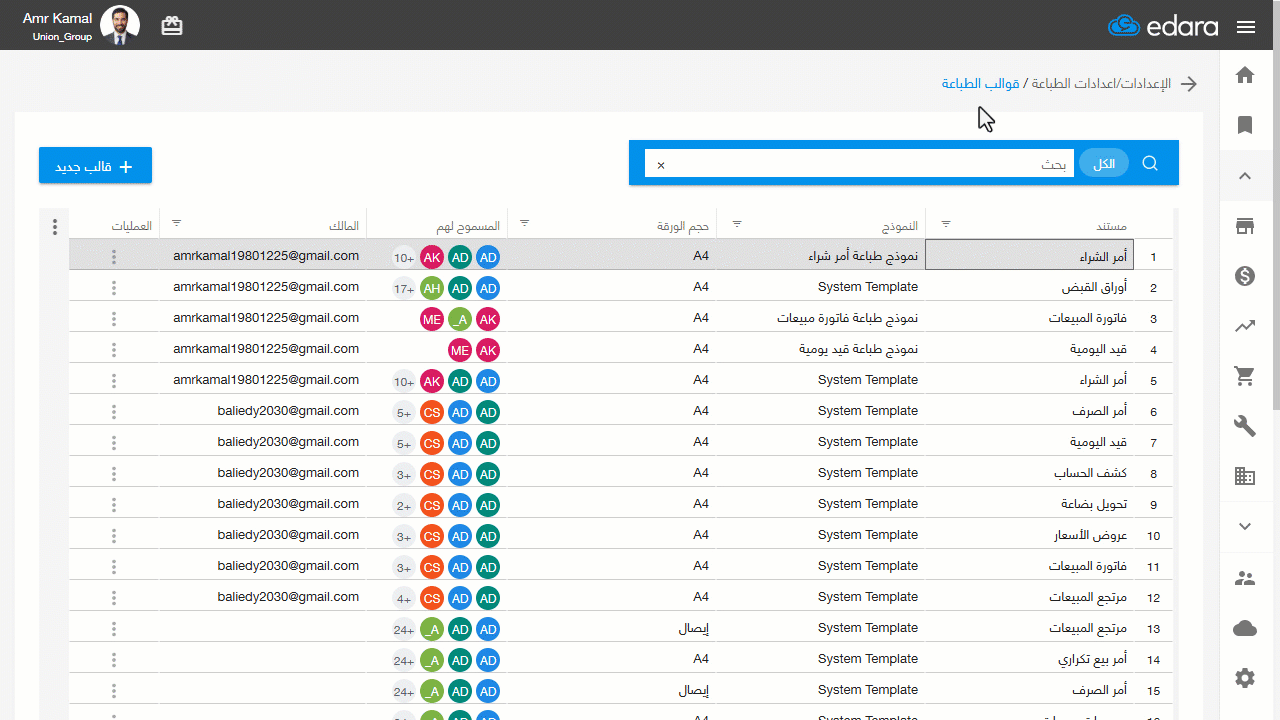Clear the search field with the x
Screen dimensions: 1280x720
click(x=660, y=164)
